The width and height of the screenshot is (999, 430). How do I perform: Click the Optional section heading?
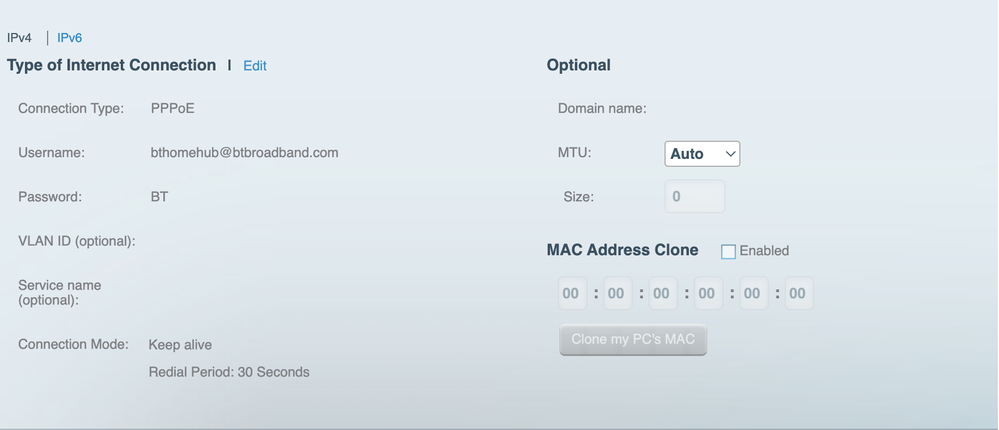(x=578, y=65)
